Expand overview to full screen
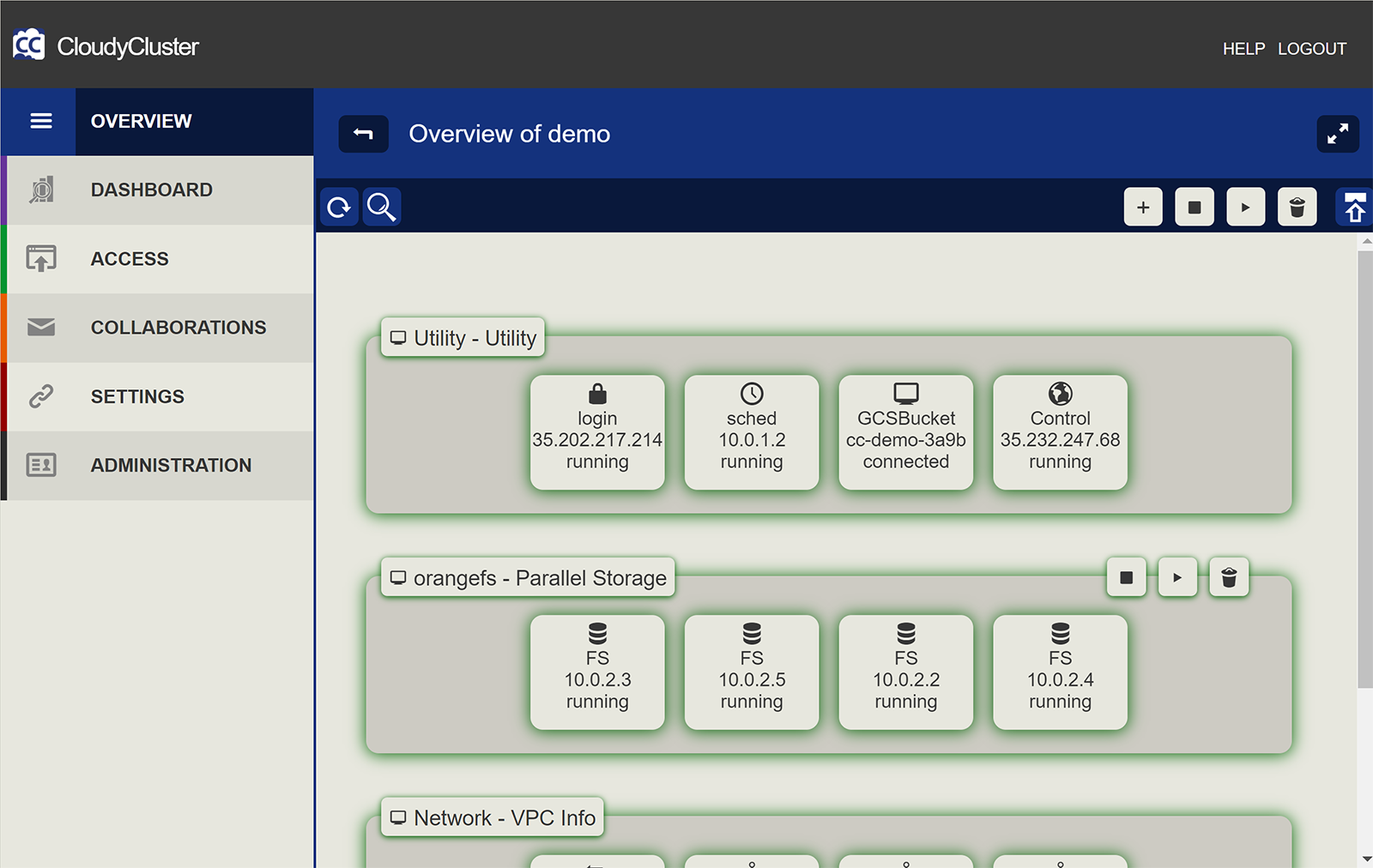The image size is (1373, 868). (x=1338, y=134)
